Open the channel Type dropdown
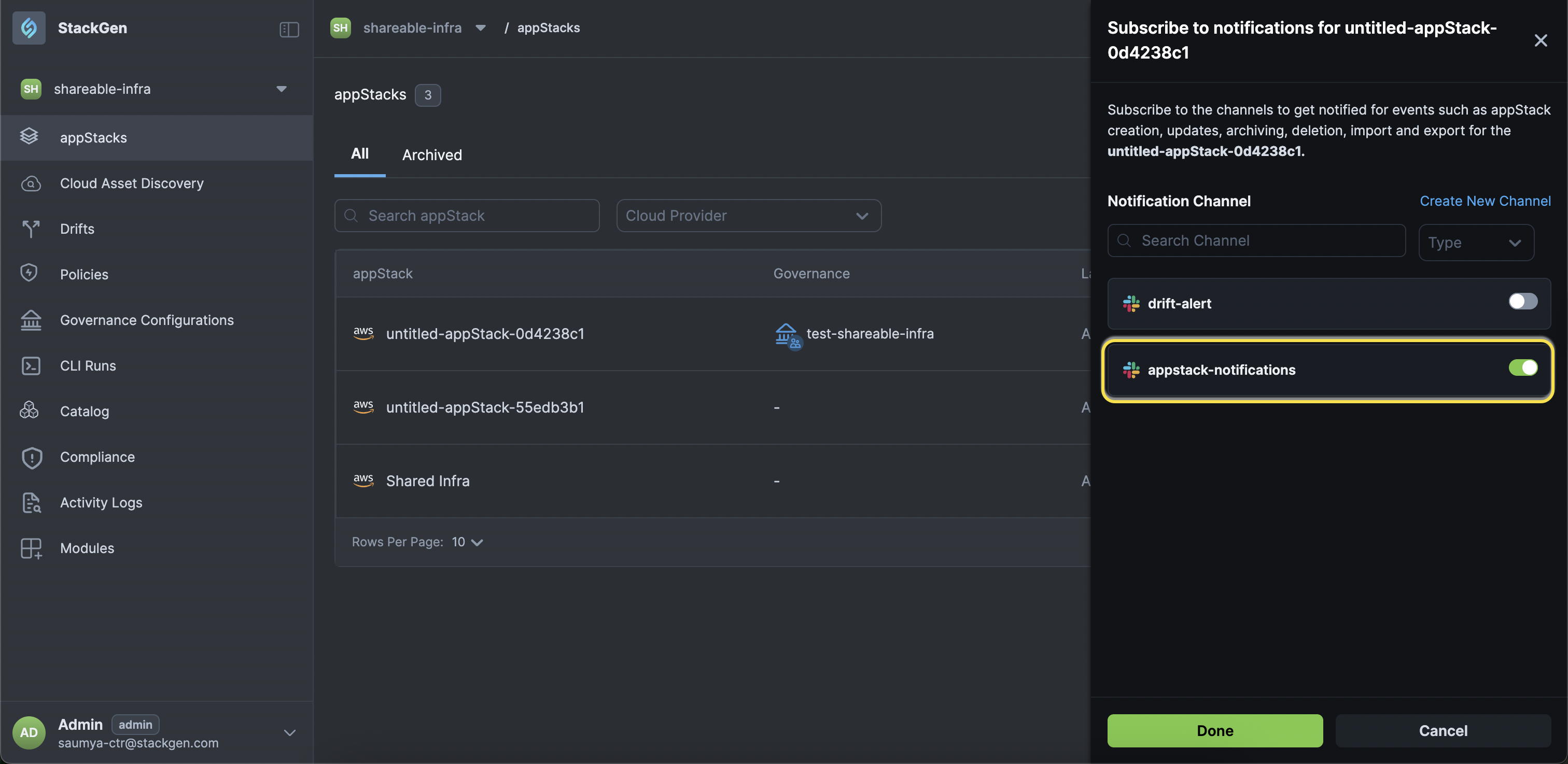 (x=1476, y=242)
